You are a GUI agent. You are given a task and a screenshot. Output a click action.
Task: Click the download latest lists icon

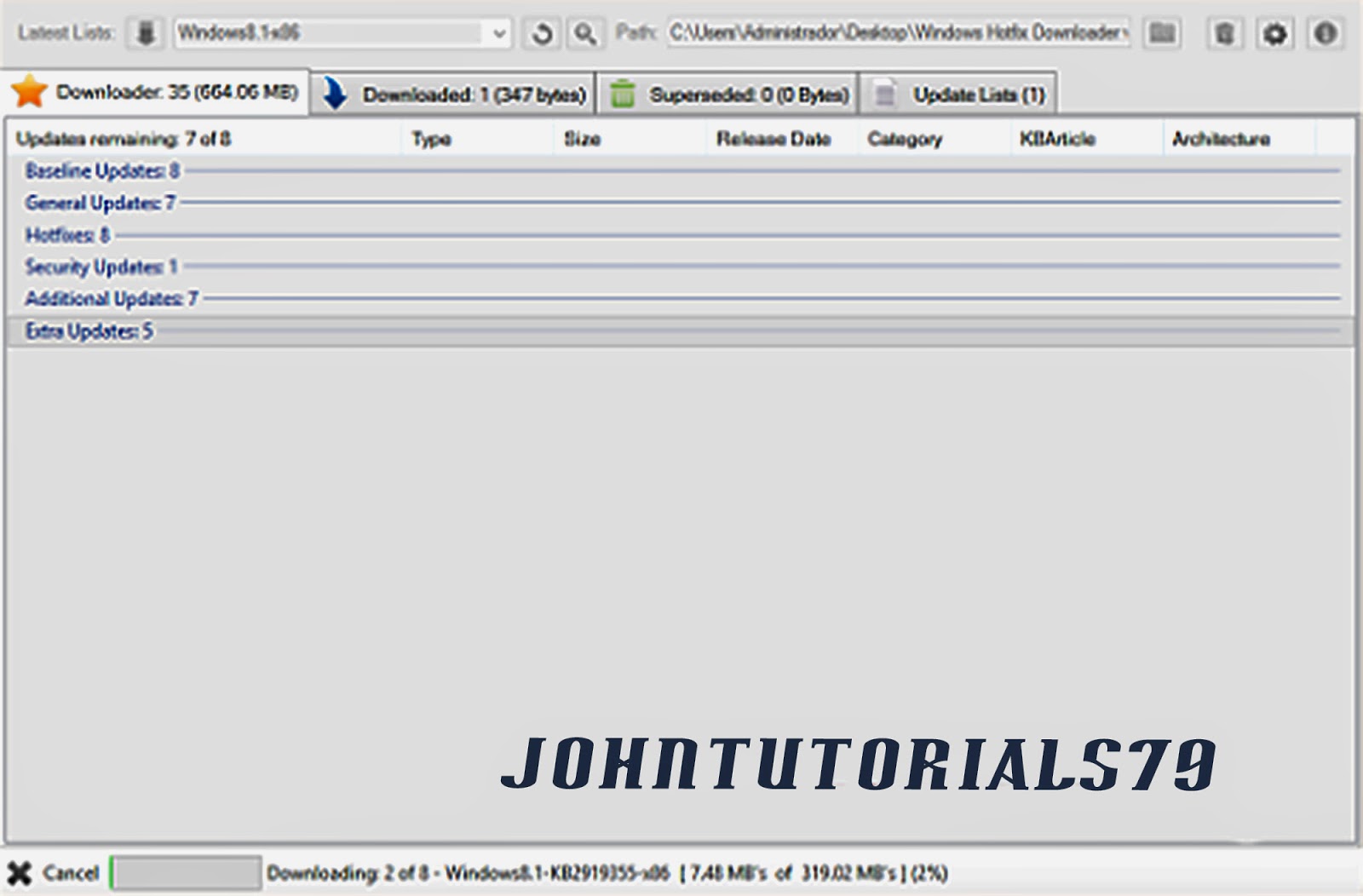coord(146,33)
